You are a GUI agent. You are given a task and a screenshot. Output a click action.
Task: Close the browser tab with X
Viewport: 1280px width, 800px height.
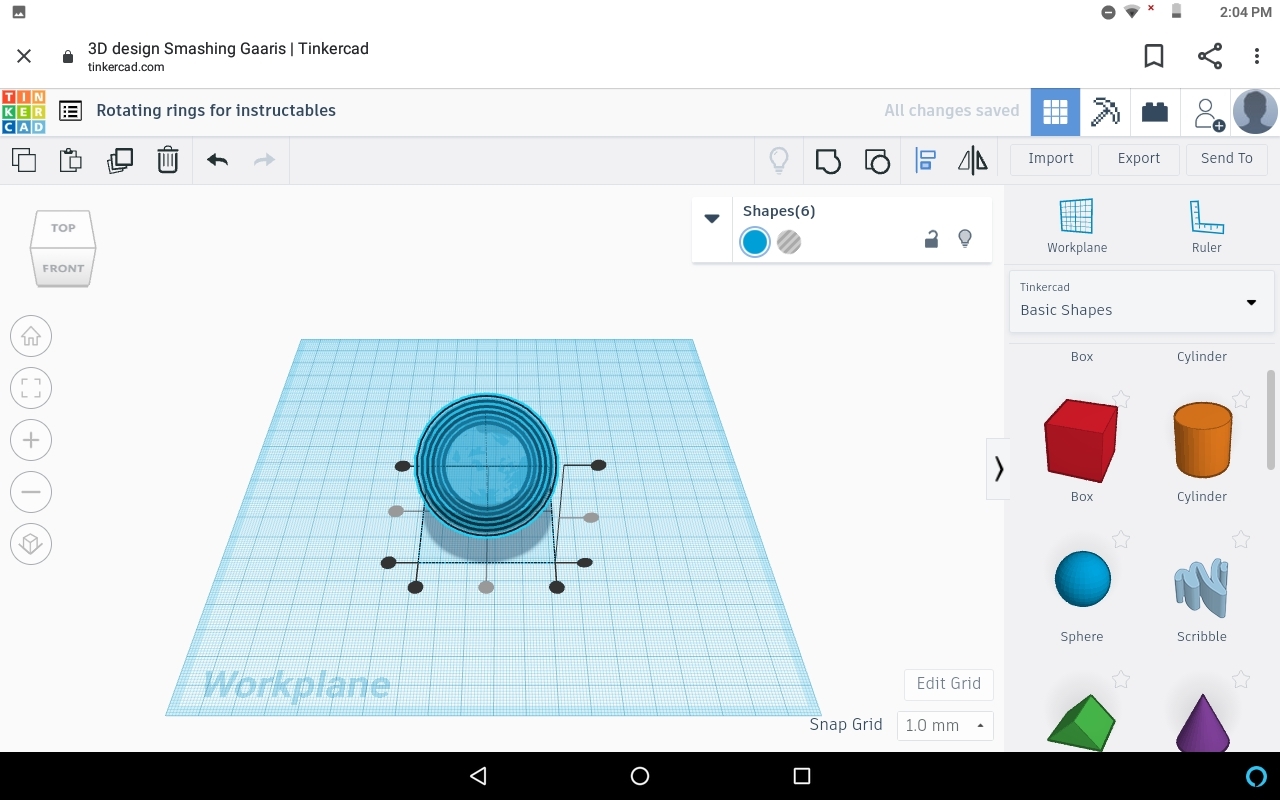[x=24, y=57]
